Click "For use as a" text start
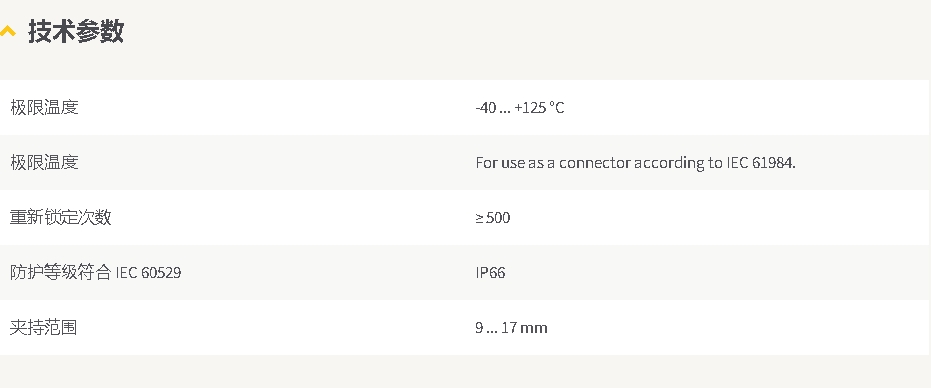 tap(515, 163)
